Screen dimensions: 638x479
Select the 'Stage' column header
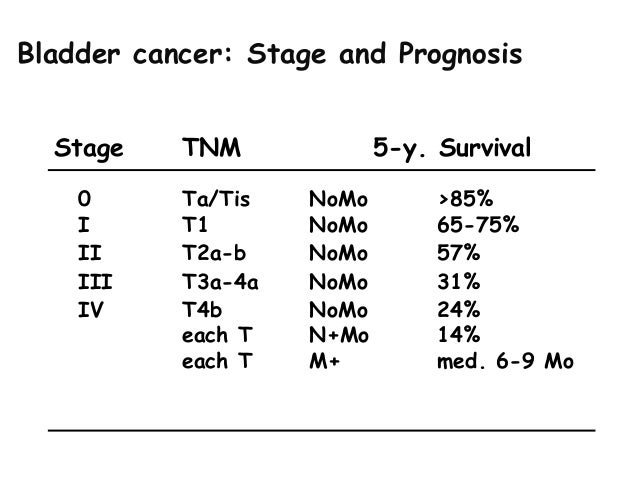click(89, 149)
